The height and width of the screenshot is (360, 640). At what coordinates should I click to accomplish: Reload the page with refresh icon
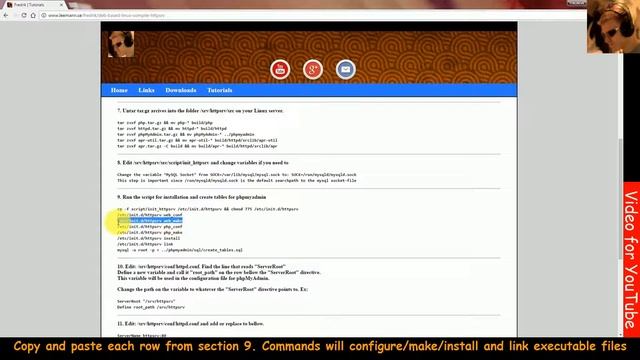(x=24, y=15)
